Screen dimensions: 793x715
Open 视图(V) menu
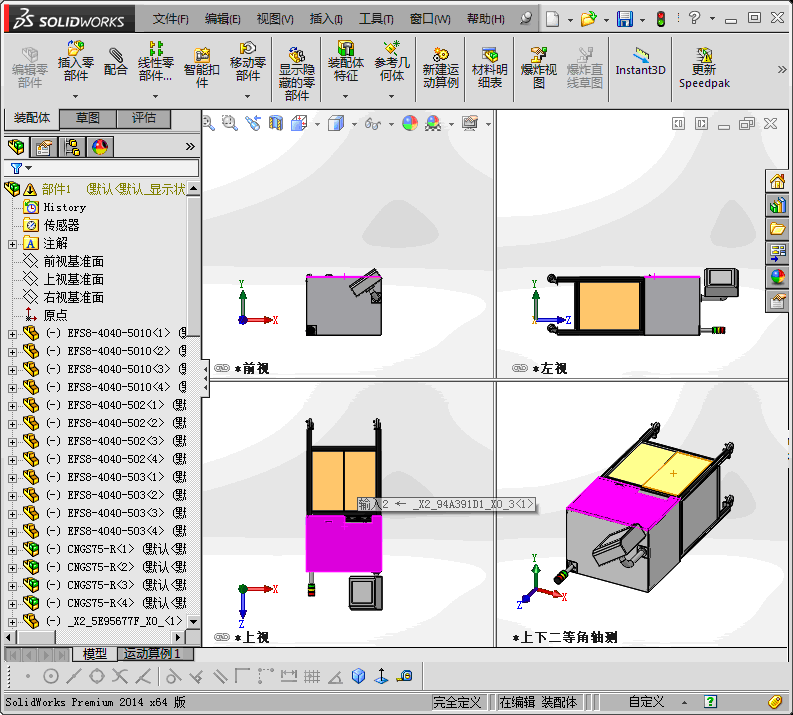[275, 19]
